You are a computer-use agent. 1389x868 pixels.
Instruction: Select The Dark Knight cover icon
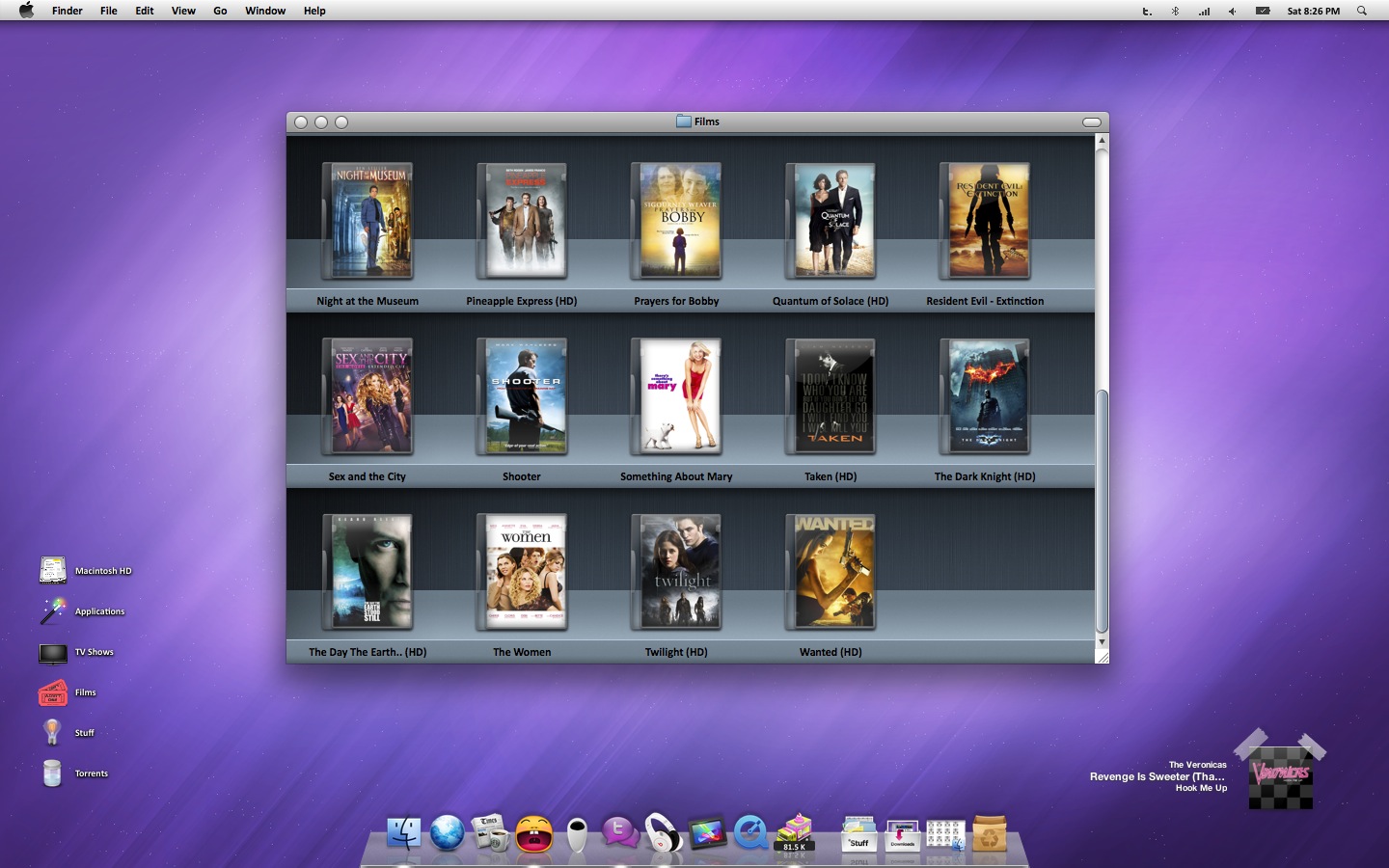pos(985,396)
